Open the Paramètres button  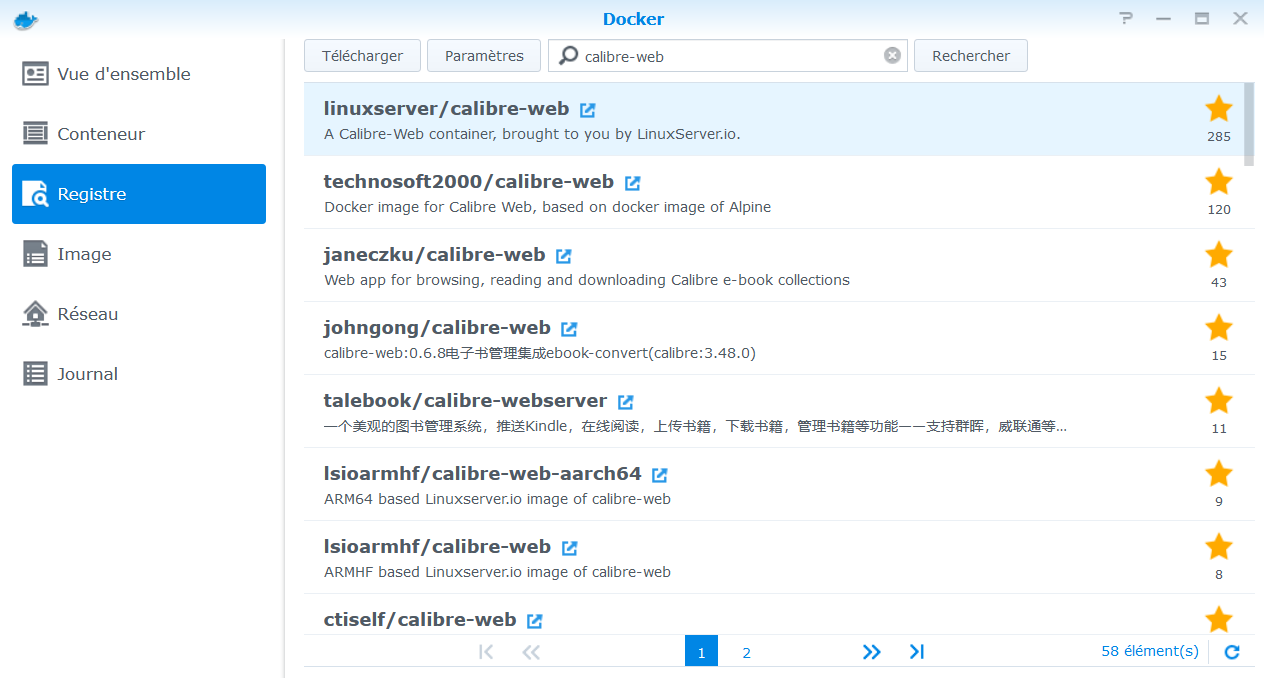(484, 56)
